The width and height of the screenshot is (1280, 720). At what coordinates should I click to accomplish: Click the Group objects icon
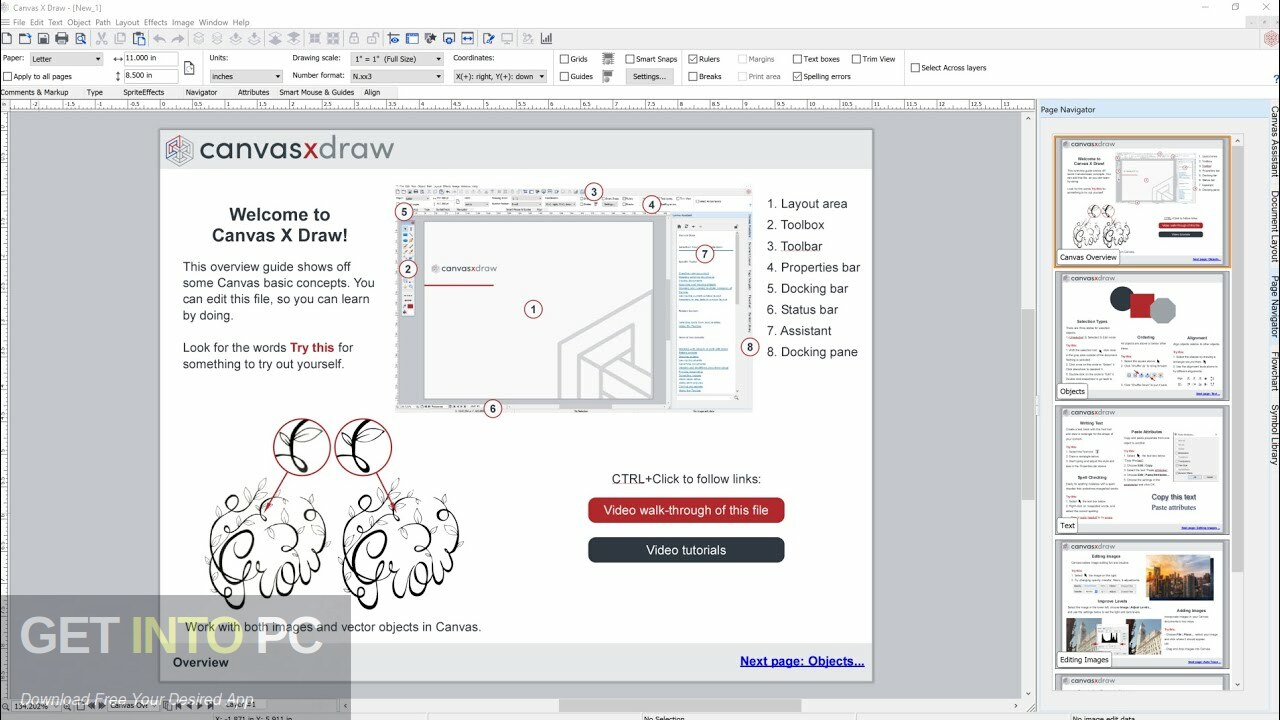coord(313,39)
